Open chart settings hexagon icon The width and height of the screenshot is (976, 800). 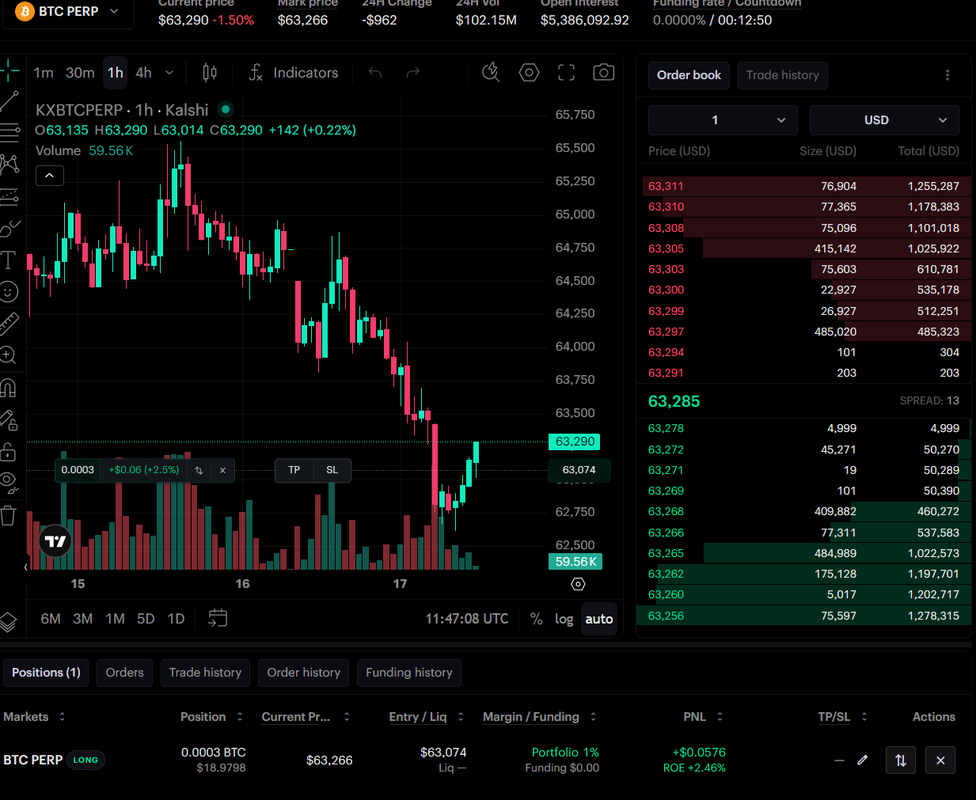tap(528, 73)
